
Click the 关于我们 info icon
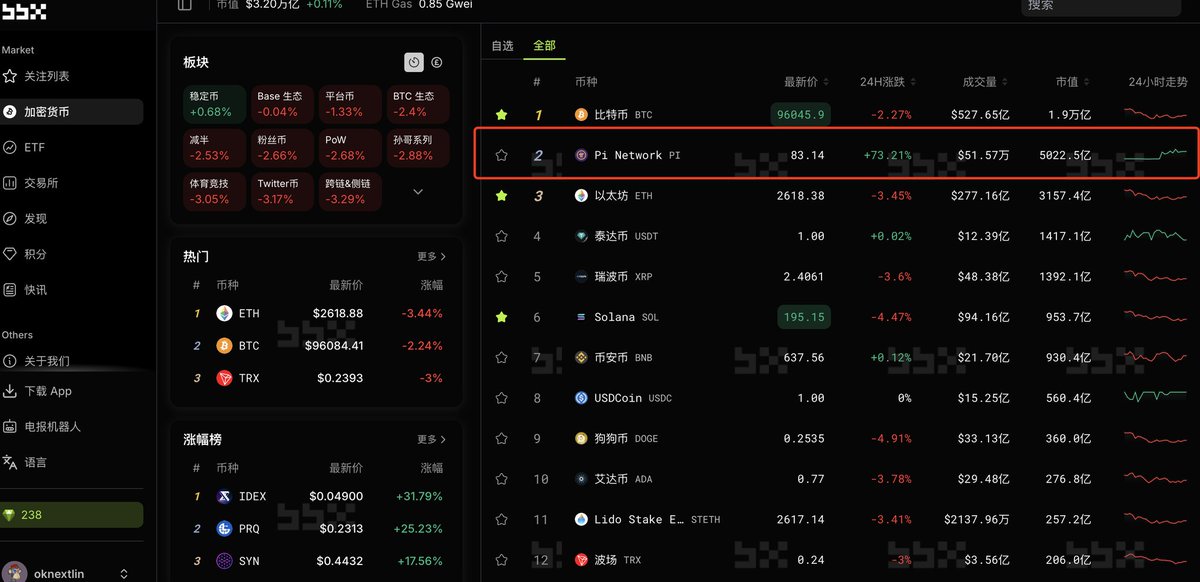pos(10,361)
